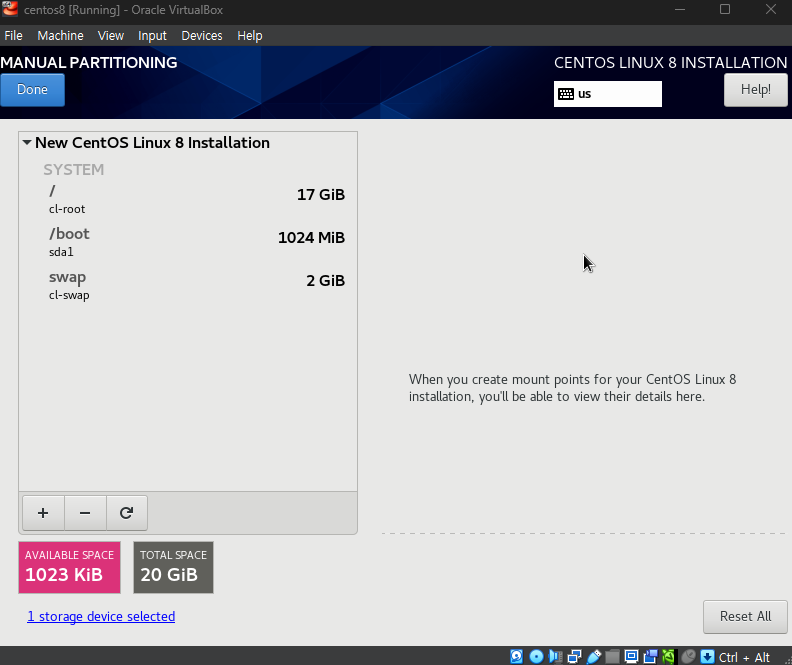Click the USB device icon in status bar
This screenshot has width=792, height=665.
pyautogui.click(x=593, y=656)
